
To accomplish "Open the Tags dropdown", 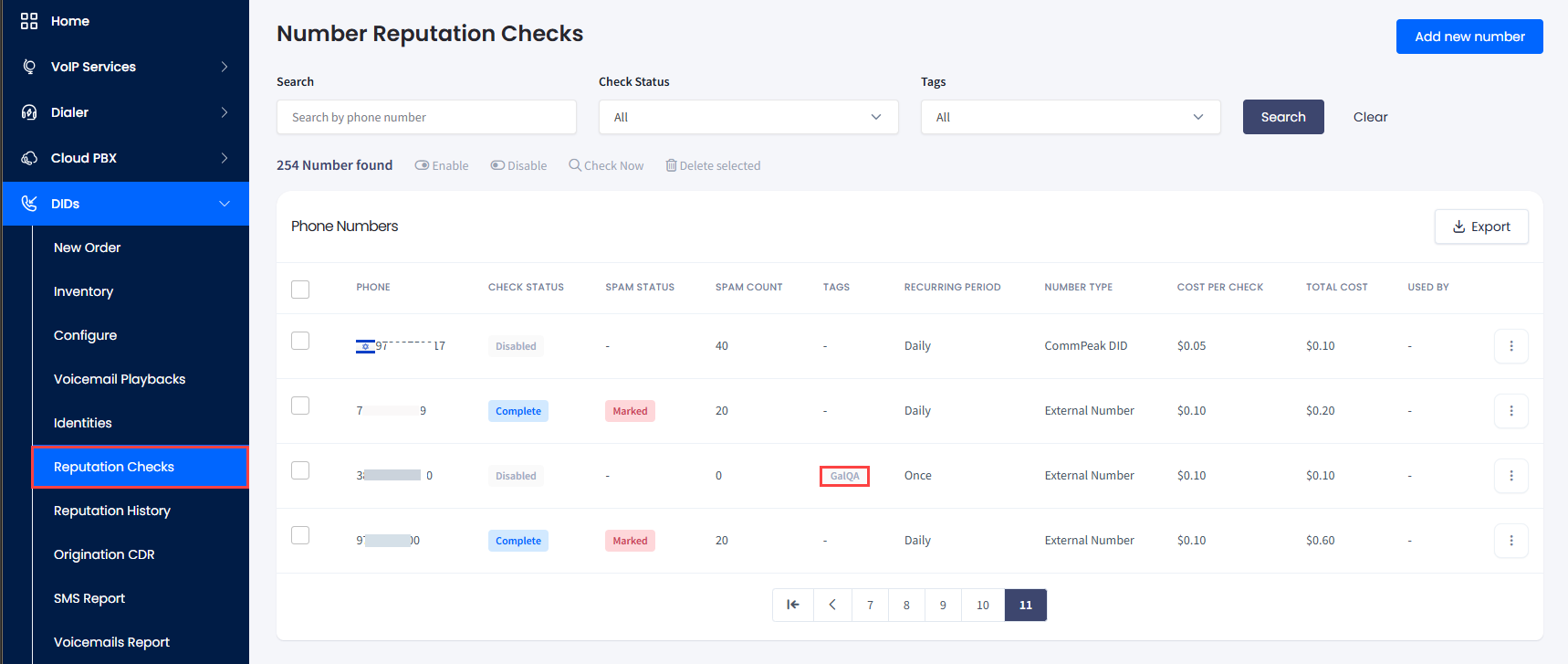I will click(1071, 117).
